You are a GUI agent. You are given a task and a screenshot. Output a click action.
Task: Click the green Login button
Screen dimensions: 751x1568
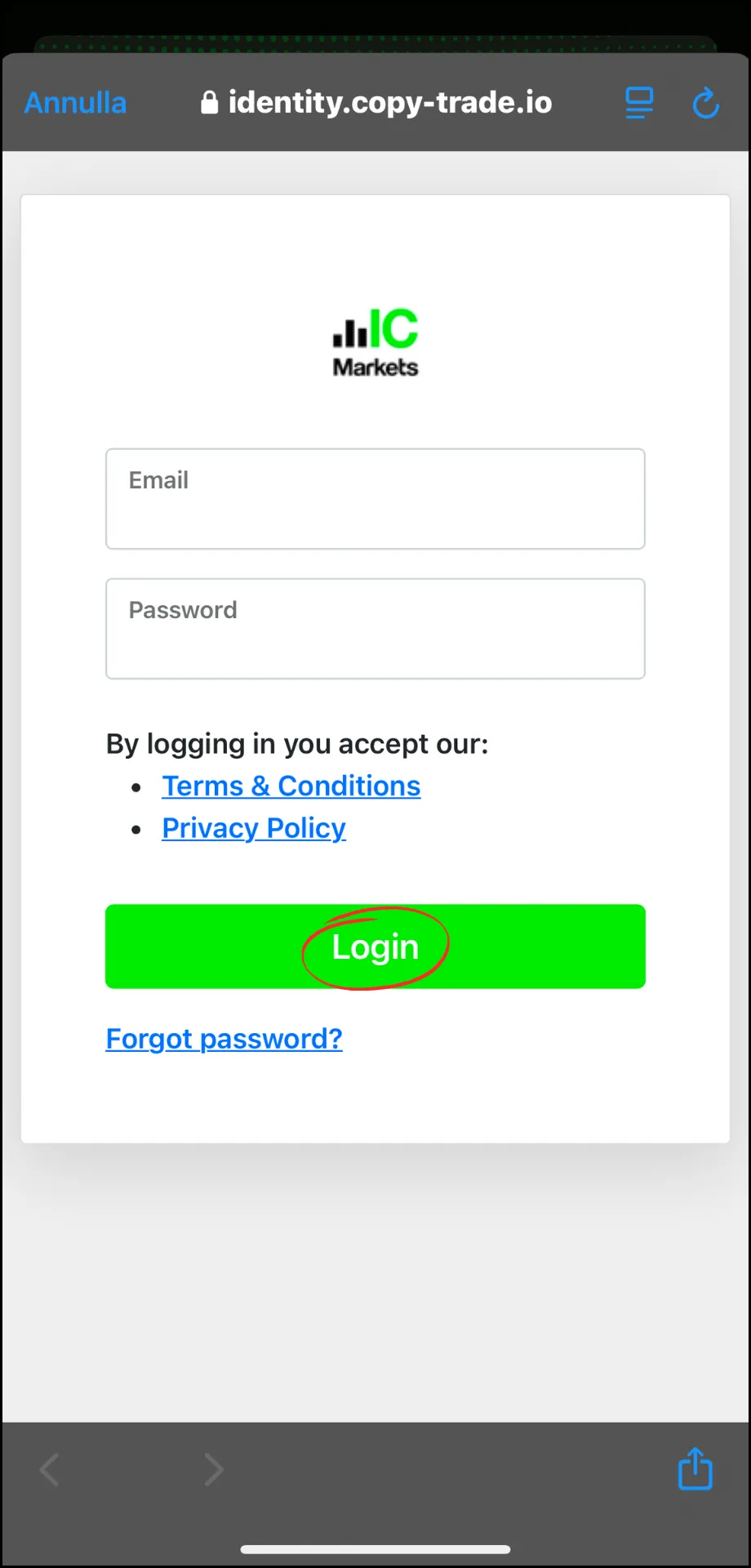pos(375,947)
